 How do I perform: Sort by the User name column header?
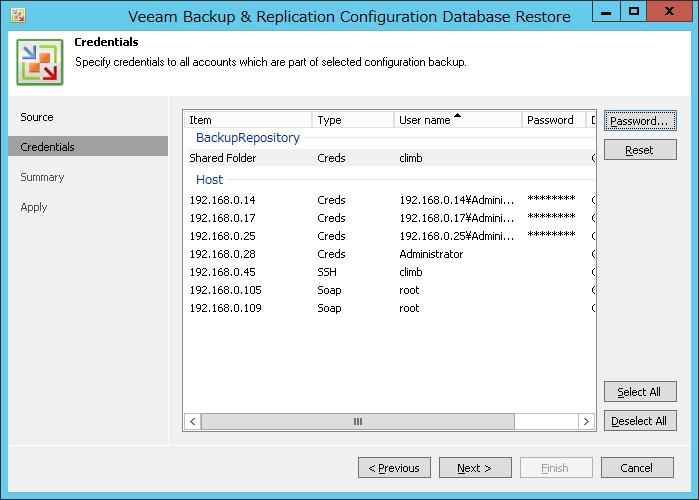(457, 120)
